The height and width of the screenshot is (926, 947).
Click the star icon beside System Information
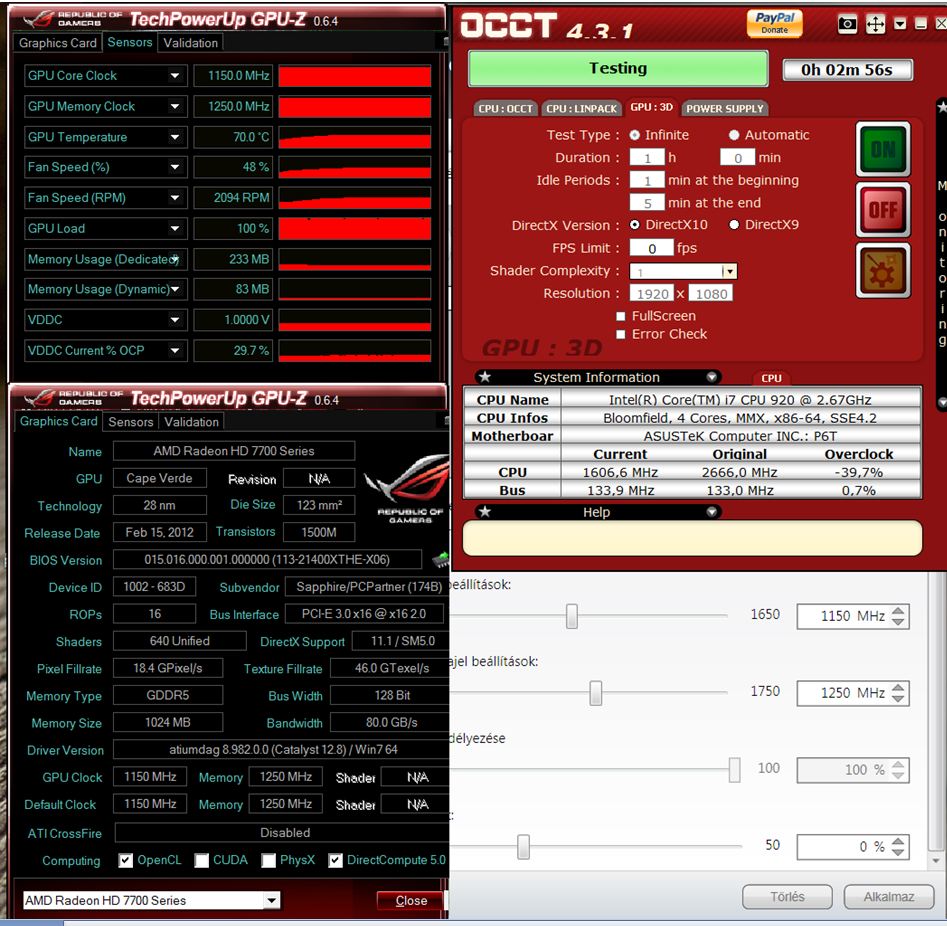pyautogui.click(x=485, y=377)
